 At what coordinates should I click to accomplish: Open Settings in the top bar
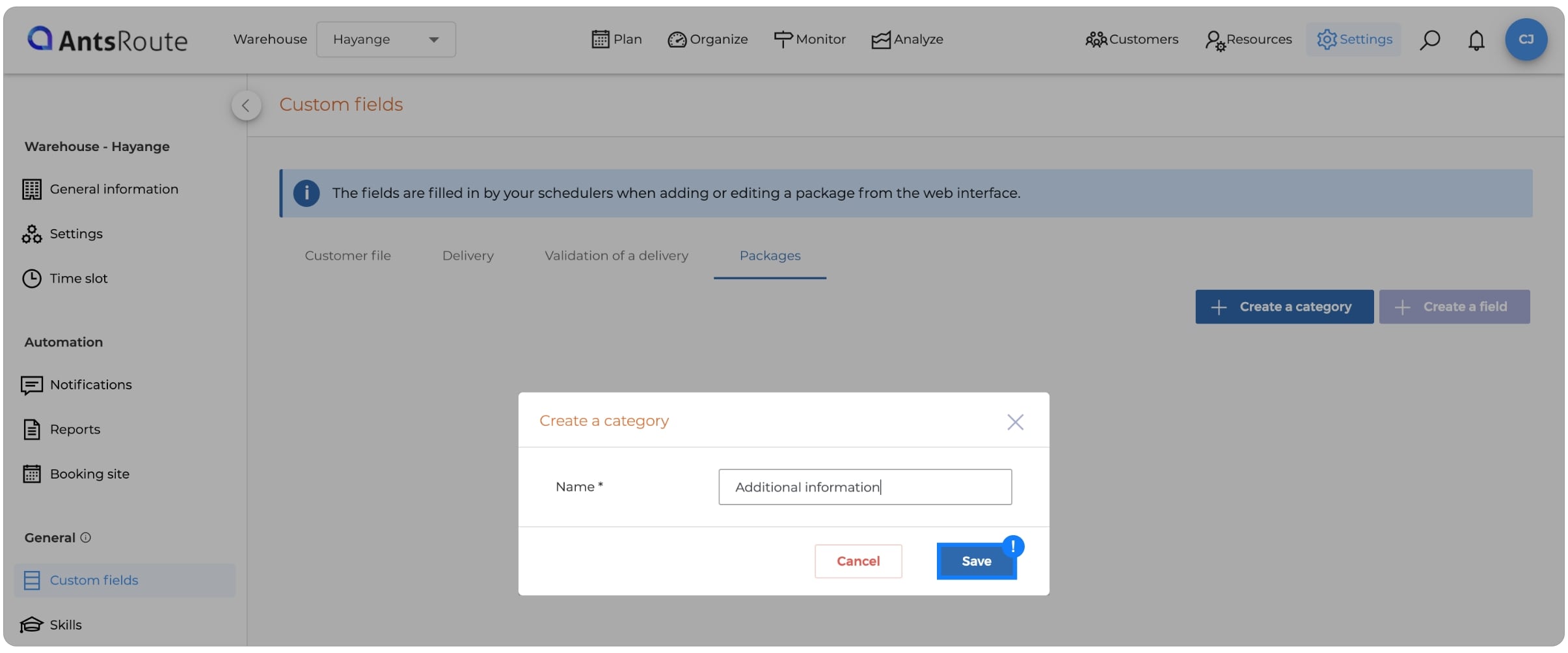point(1354,39)
